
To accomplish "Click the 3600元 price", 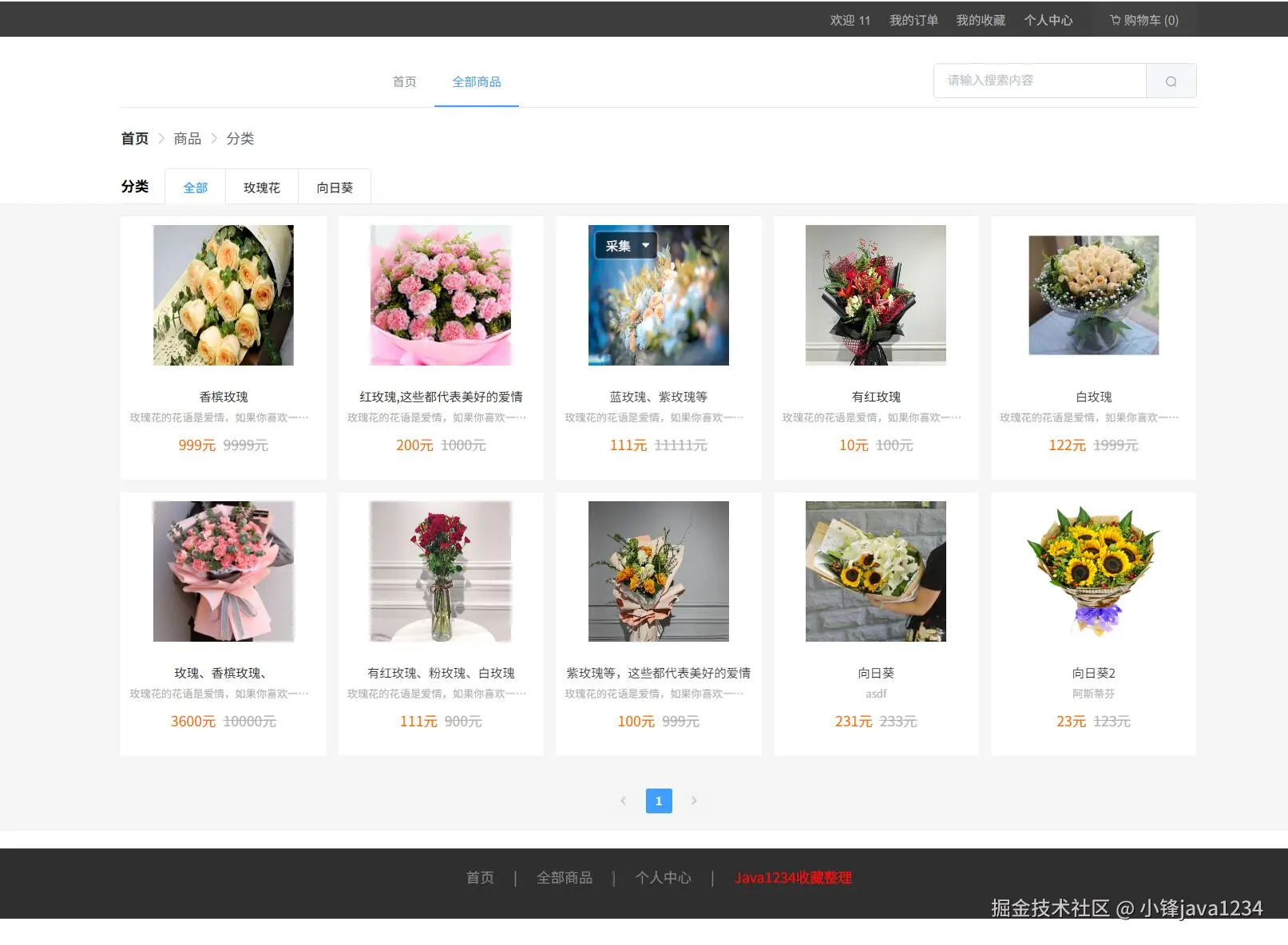I will 193,722.
